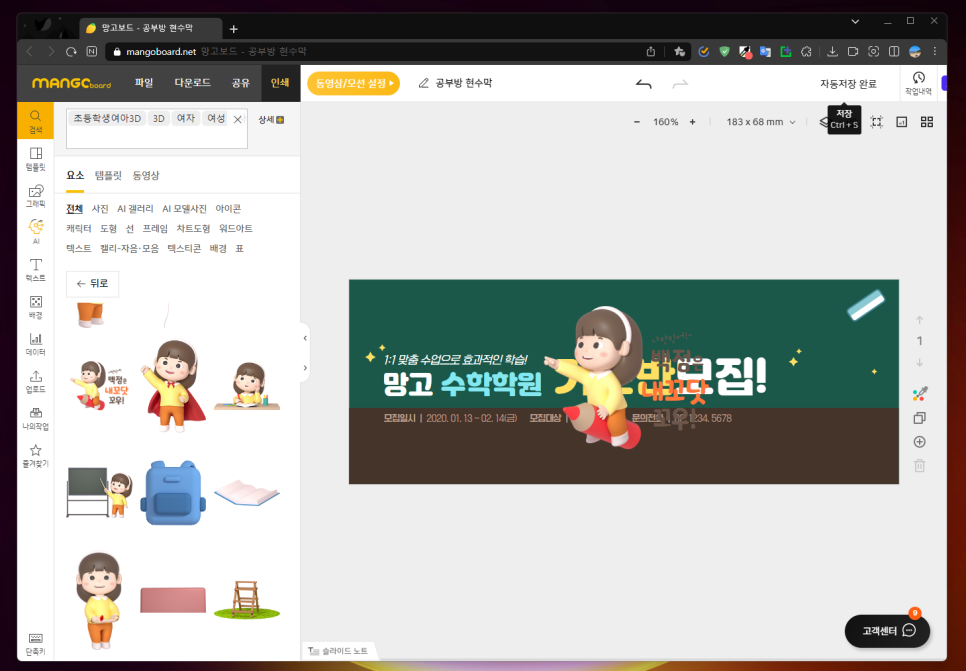This screenshot has height=671, width=966.
Task: Switch to grid slide overview
Action: pos(927,122)
